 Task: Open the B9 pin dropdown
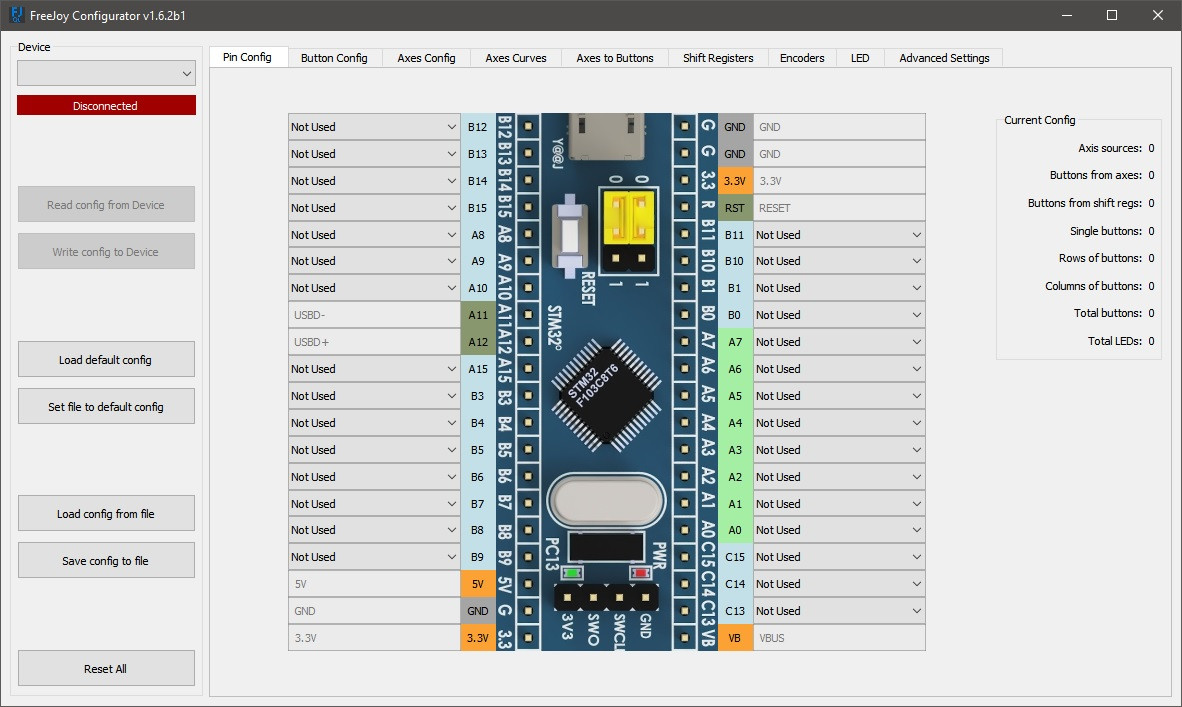374,557
